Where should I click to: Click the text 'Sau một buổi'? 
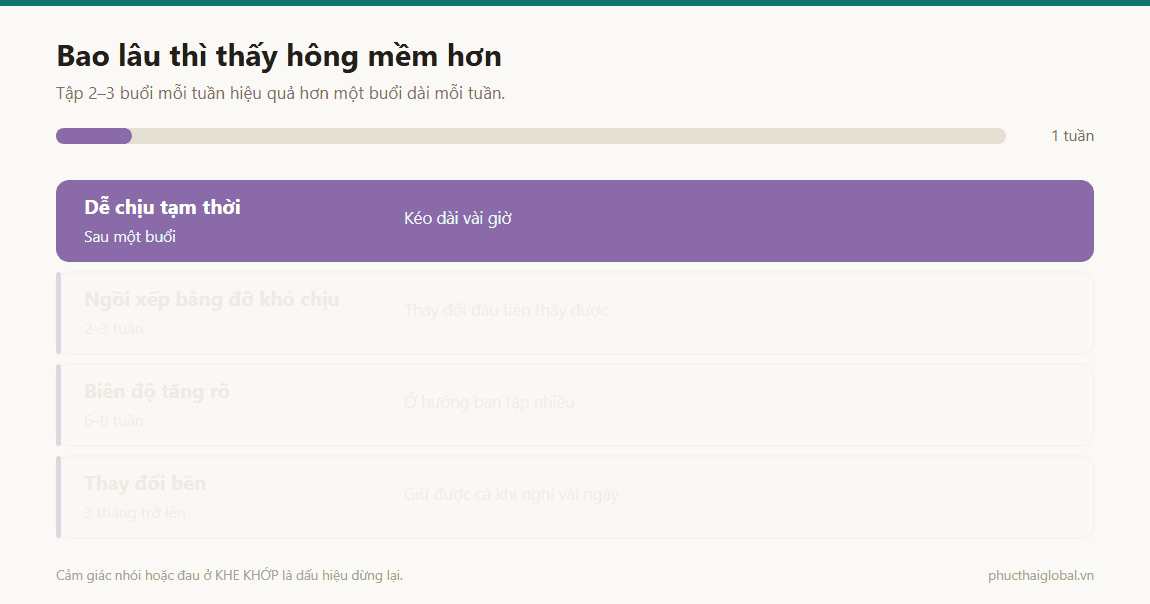[x=130, y=237]
